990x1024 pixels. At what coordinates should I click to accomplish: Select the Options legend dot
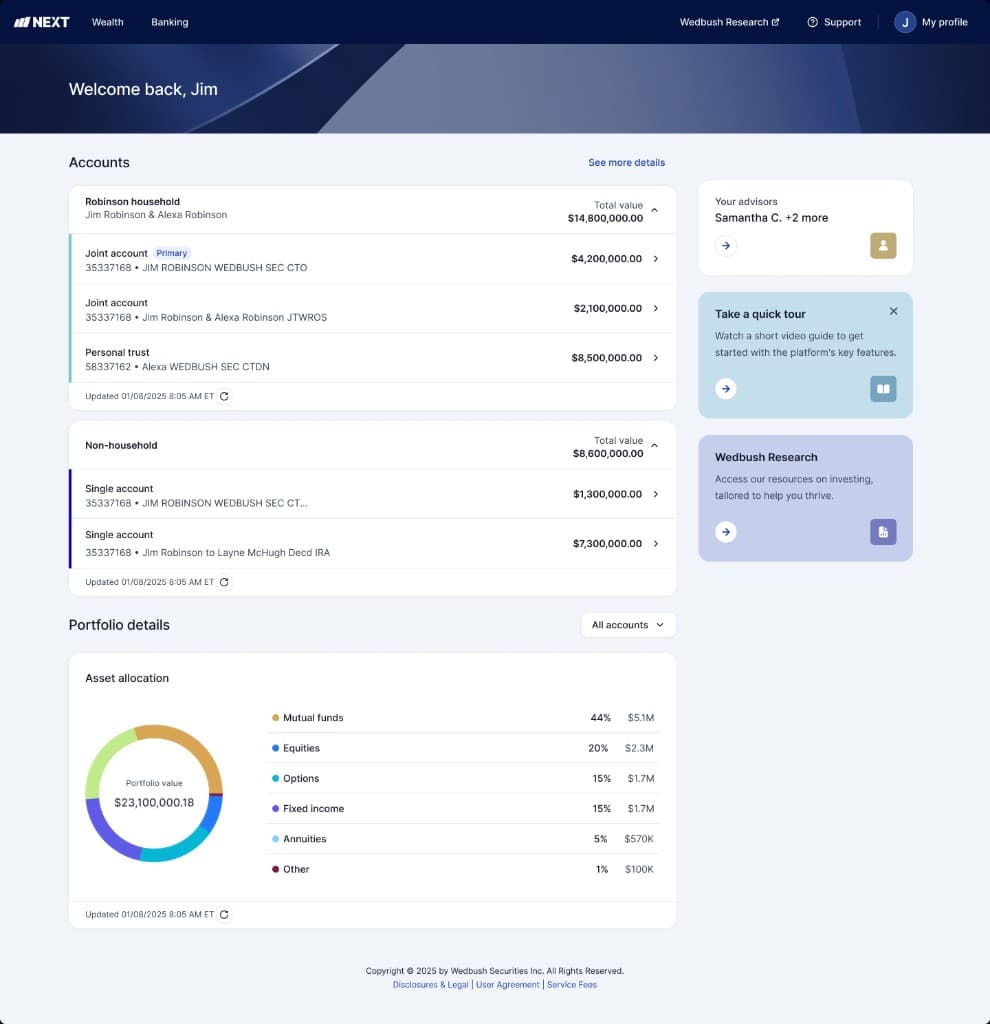tap(276, 778)
